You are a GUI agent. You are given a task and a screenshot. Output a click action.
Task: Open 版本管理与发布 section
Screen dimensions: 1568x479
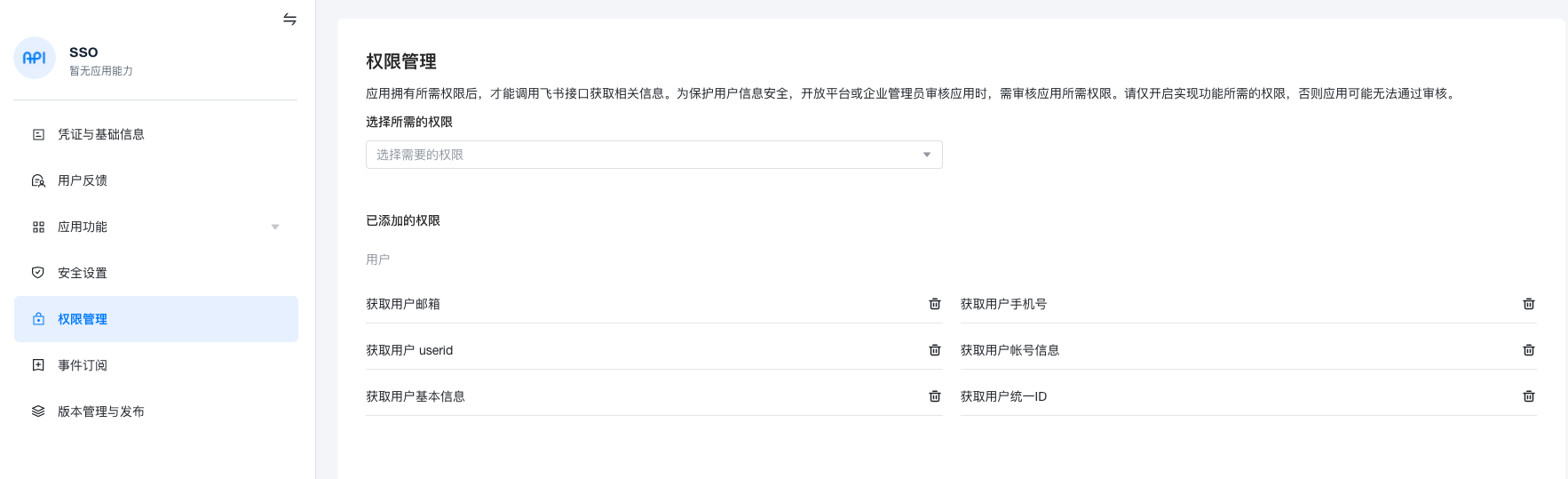100,411
